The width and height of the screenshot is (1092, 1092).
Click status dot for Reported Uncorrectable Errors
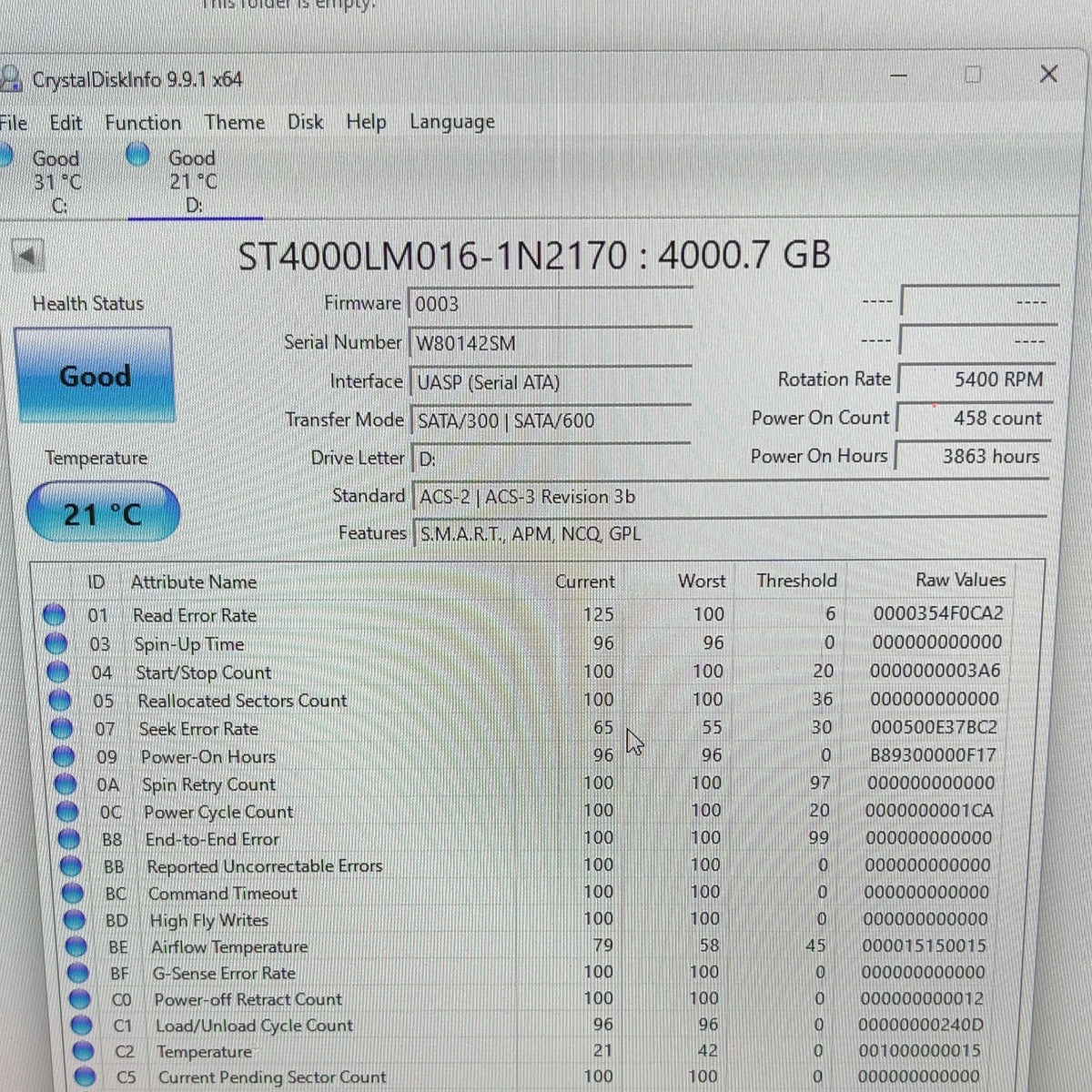pyautogui.click(x=71, y=866)
